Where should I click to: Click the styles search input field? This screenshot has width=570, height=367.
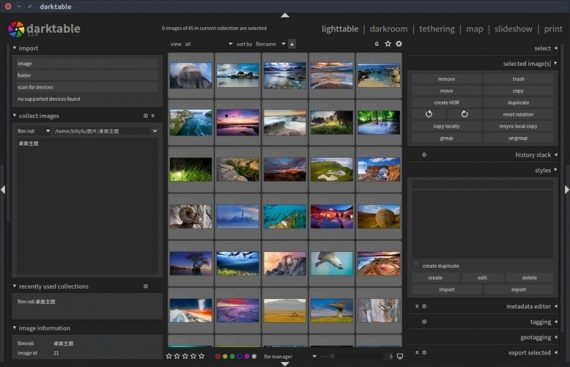click(x=482, y=185)
